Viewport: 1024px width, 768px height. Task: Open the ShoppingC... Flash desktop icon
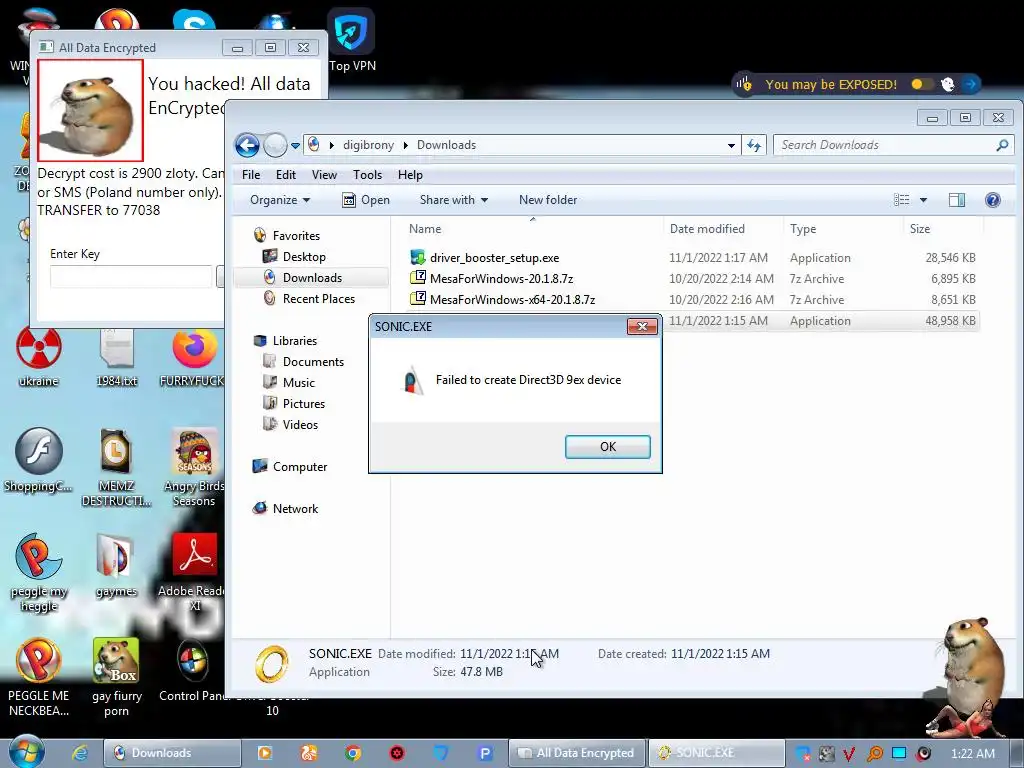39,460
